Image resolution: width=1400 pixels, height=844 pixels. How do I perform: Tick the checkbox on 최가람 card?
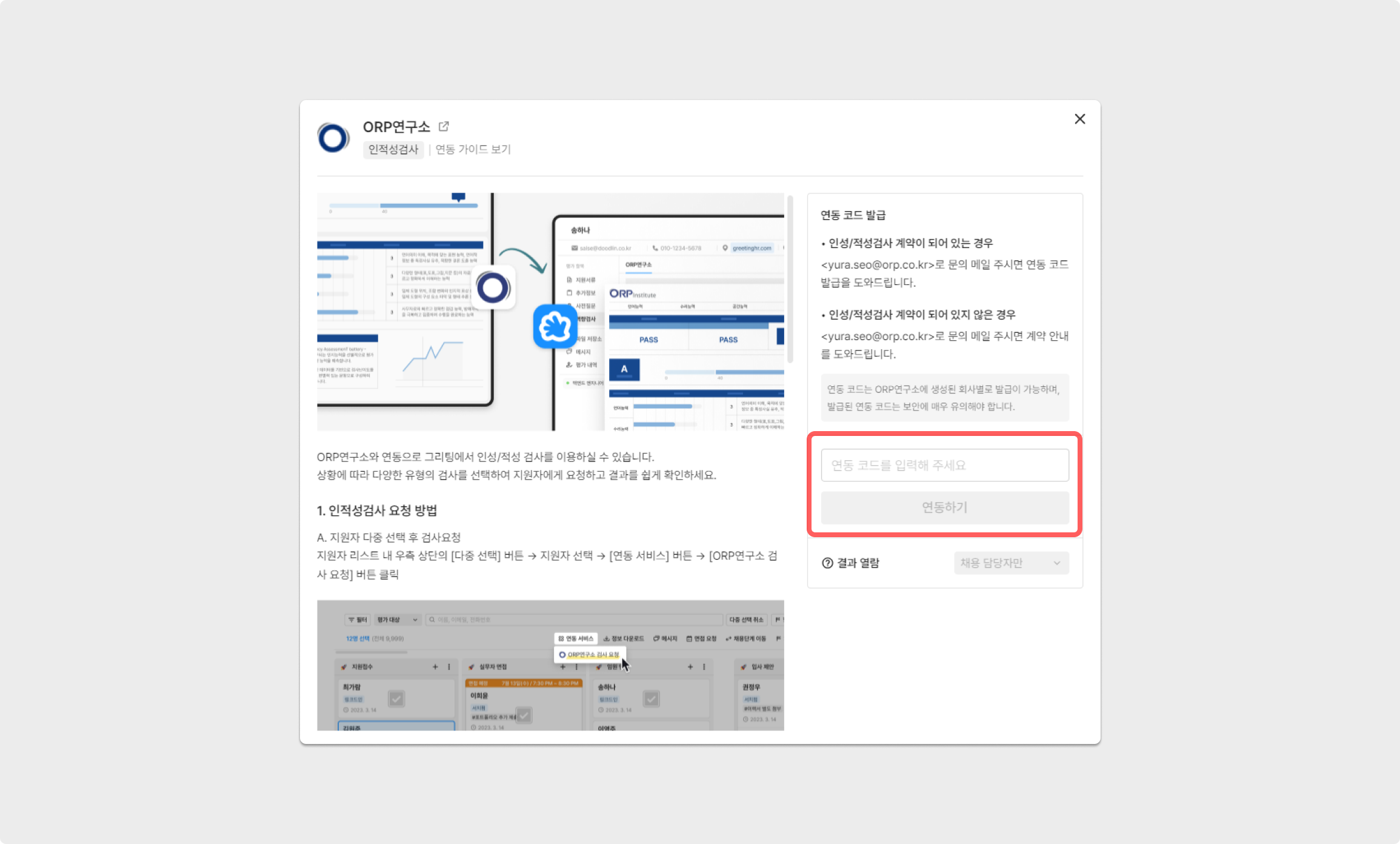396,698
